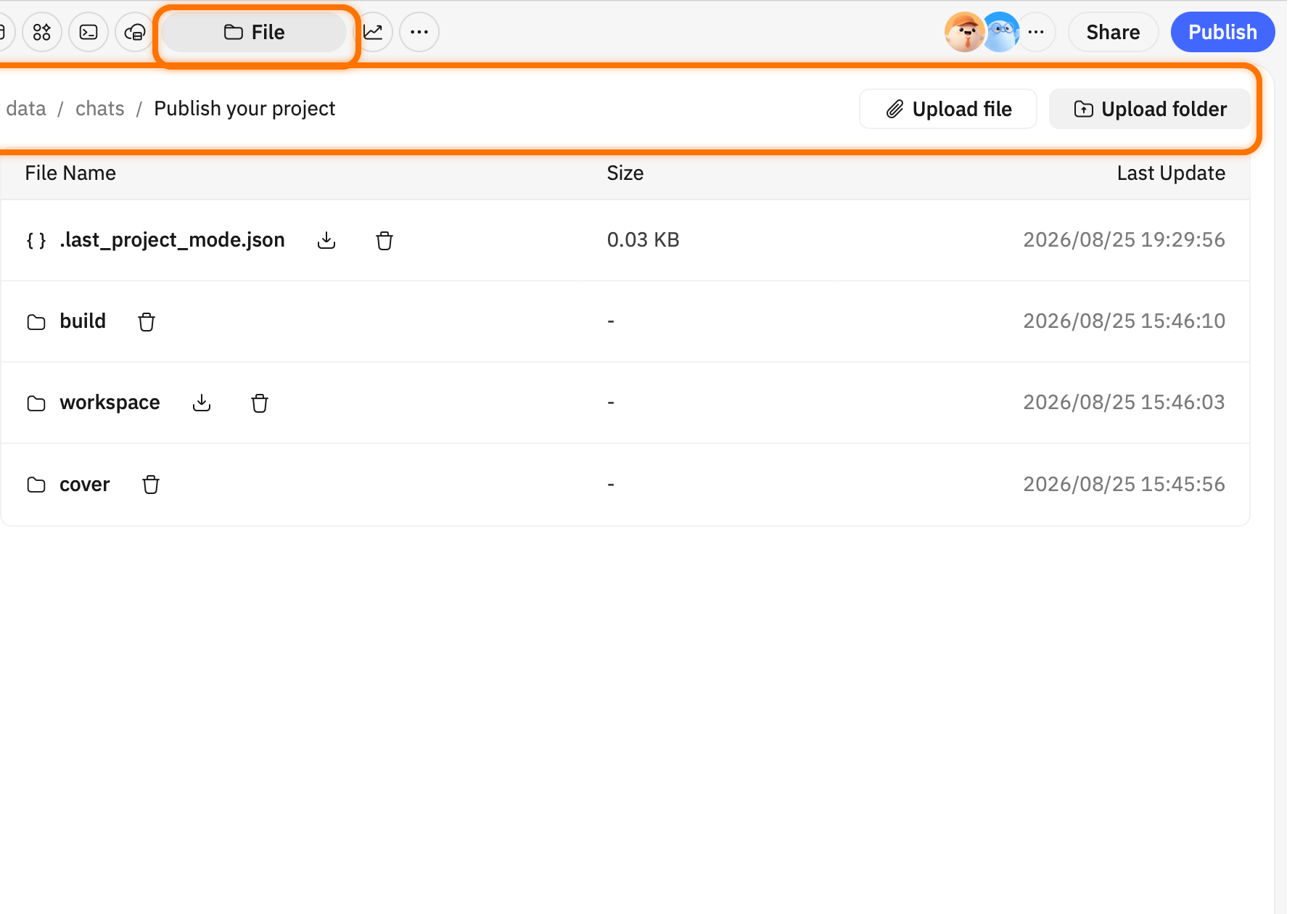1316x914 pixels.
Task: Delete the cover folder
Action: (x=151, y=485)
